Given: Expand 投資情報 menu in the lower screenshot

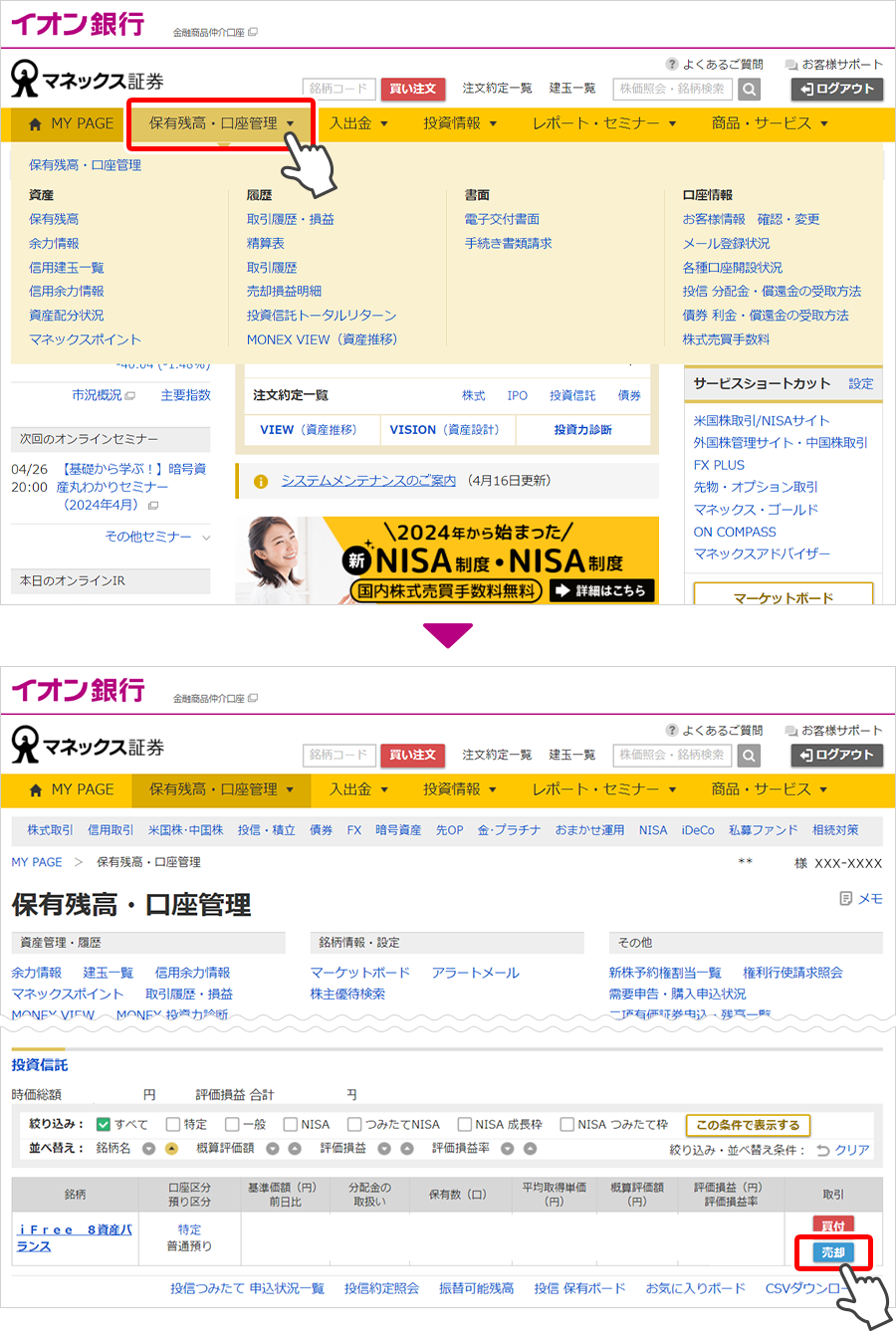Looking at the screenshot, I should (x=460, y=789).
